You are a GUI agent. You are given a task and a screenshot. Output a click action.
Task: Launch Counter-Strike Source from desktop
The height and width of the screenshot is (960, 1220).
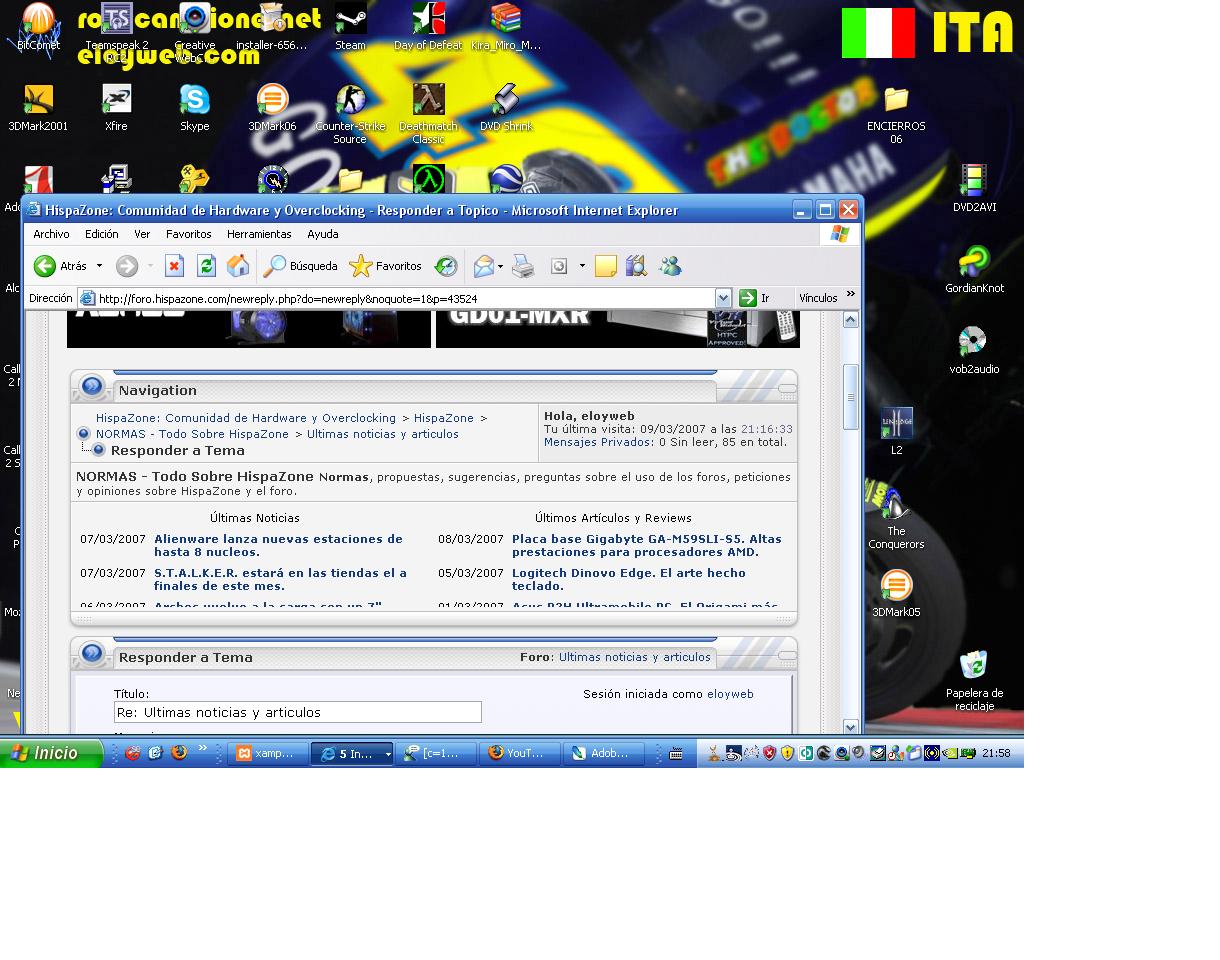click(x=350, y=114)
